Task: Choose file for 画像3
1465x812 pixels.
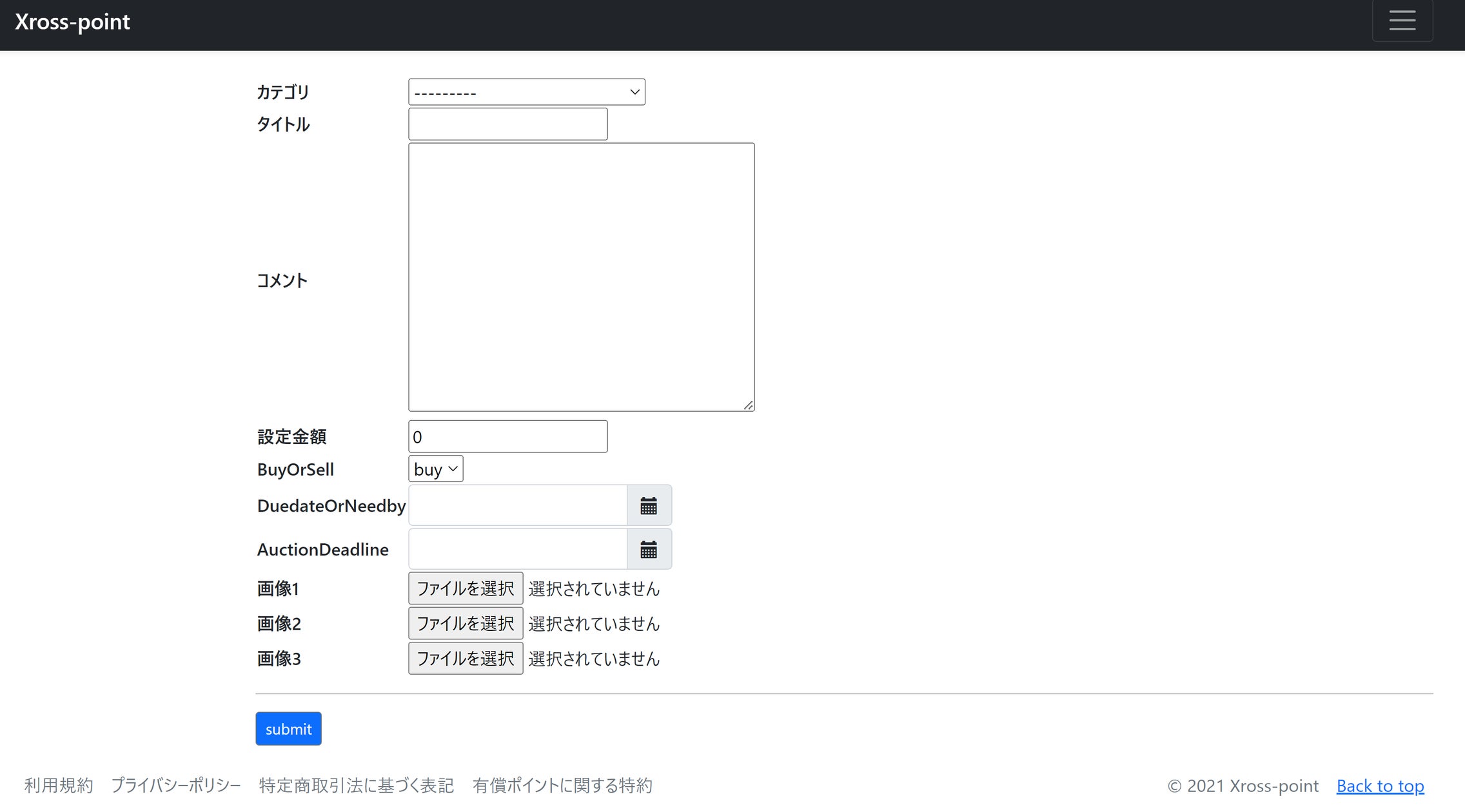Action: pyautogui.click(x=465, y=658)
